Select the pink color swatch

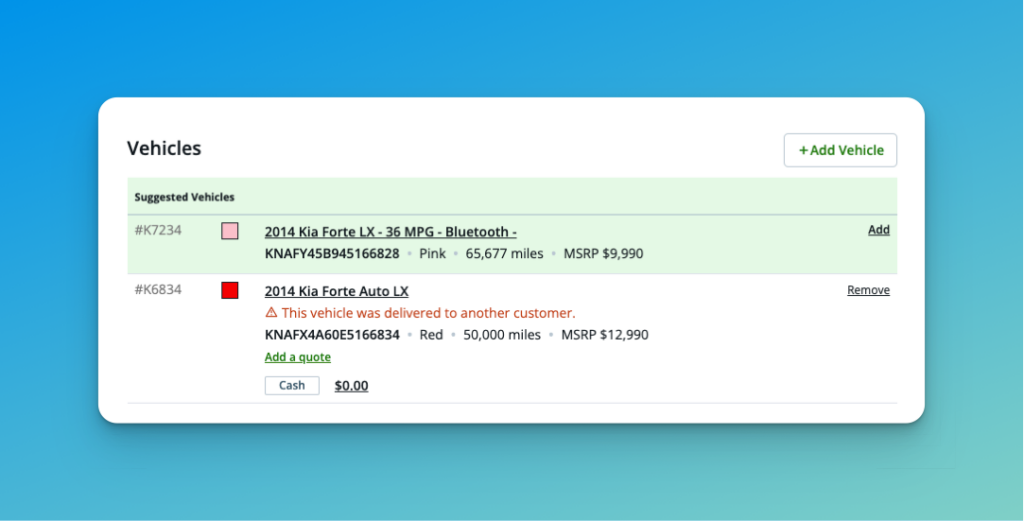pyautogui.click(x=230, y=231)
